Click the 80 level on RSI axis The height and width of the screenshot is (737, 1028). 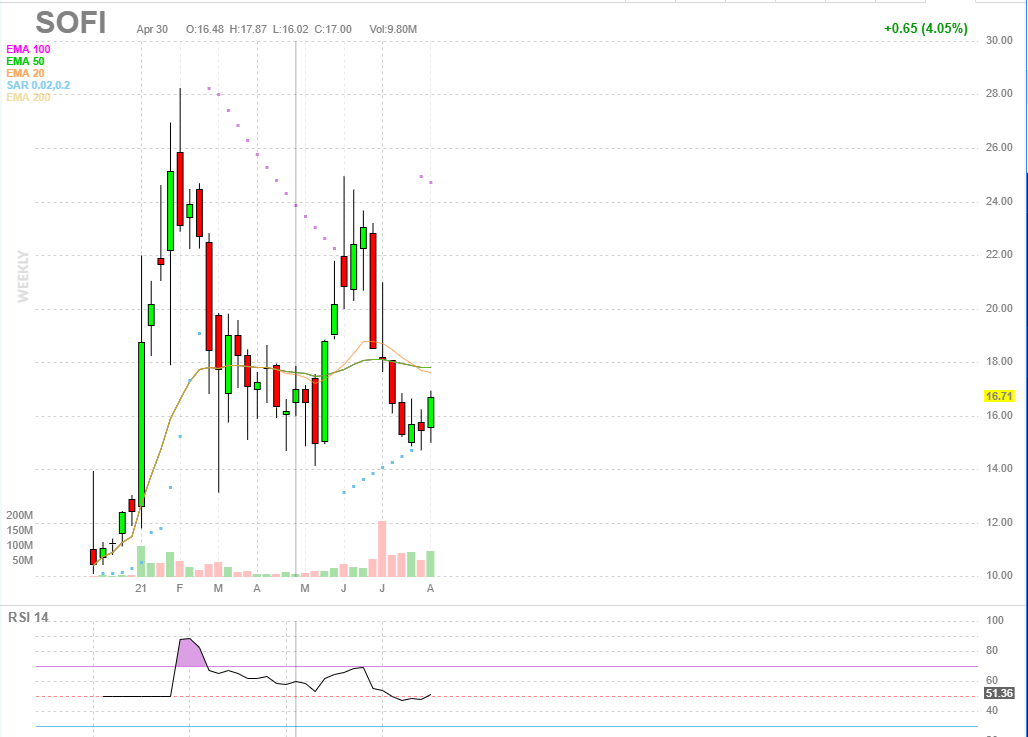pos(992,650)
